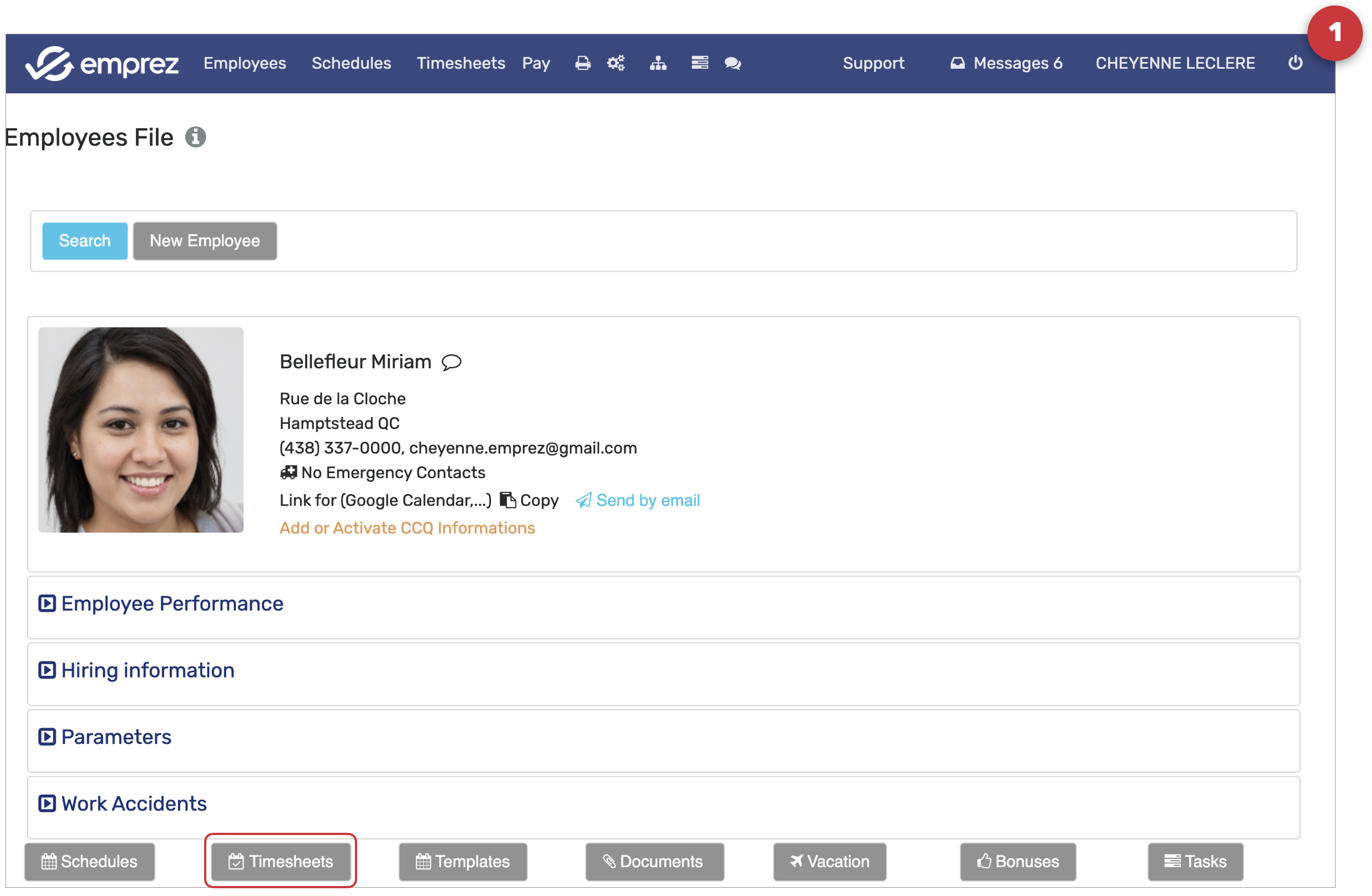Open the settings gears icon
The width and height of the screenshot is (1372, 896).
pos(616,63)
